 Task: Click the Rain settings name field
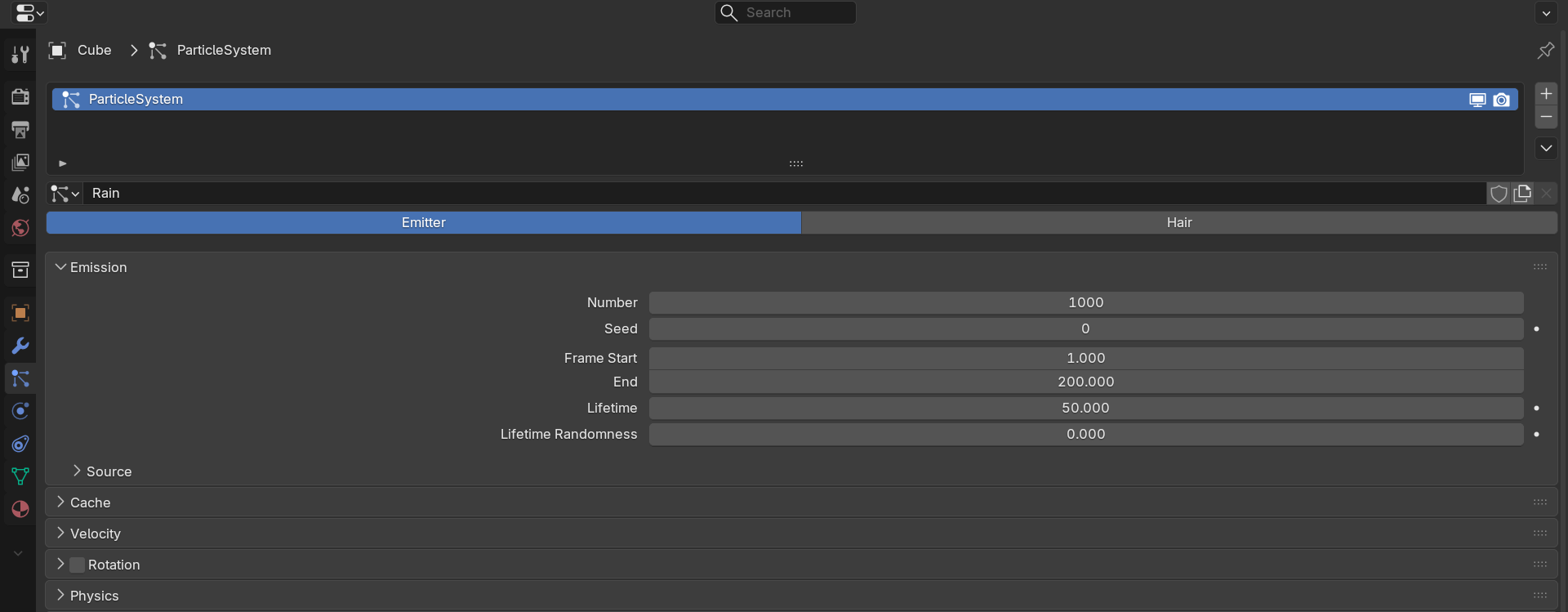point(785,194)
